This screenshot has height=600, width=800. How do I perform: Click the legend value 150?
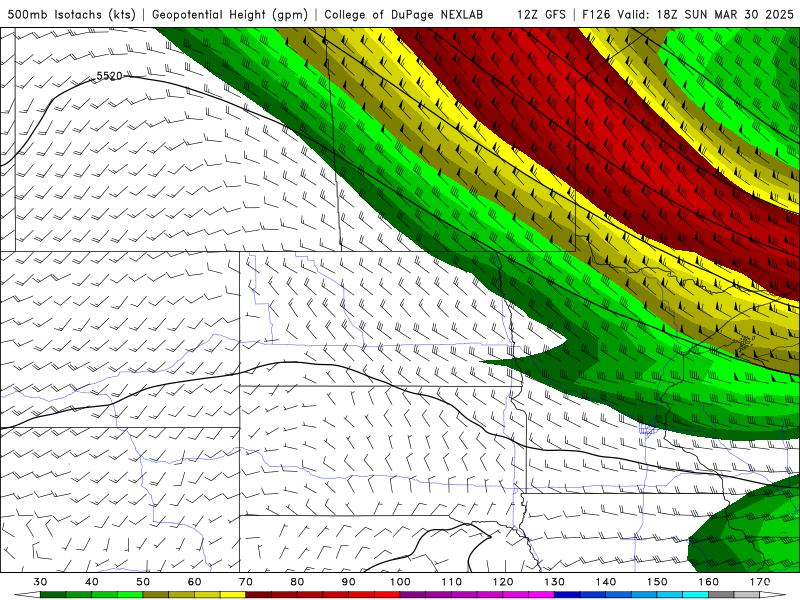click(x=657, y=582)
